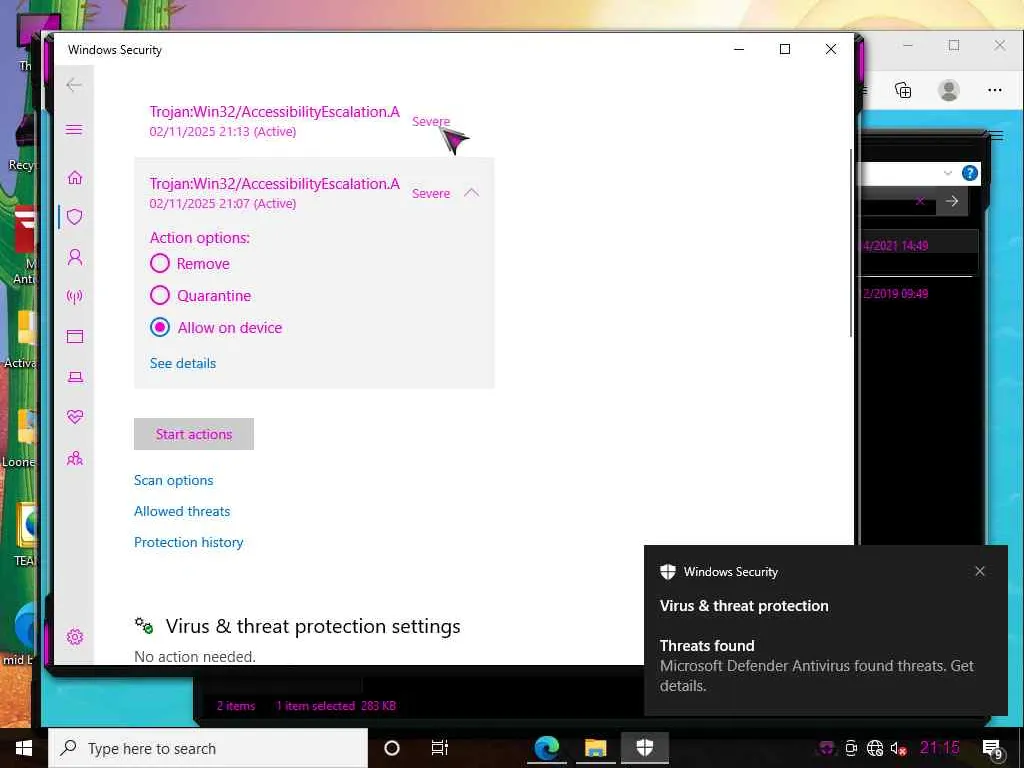Open Task View on taskbar
Screen dimensions: 1024x768
click(440, 748)
